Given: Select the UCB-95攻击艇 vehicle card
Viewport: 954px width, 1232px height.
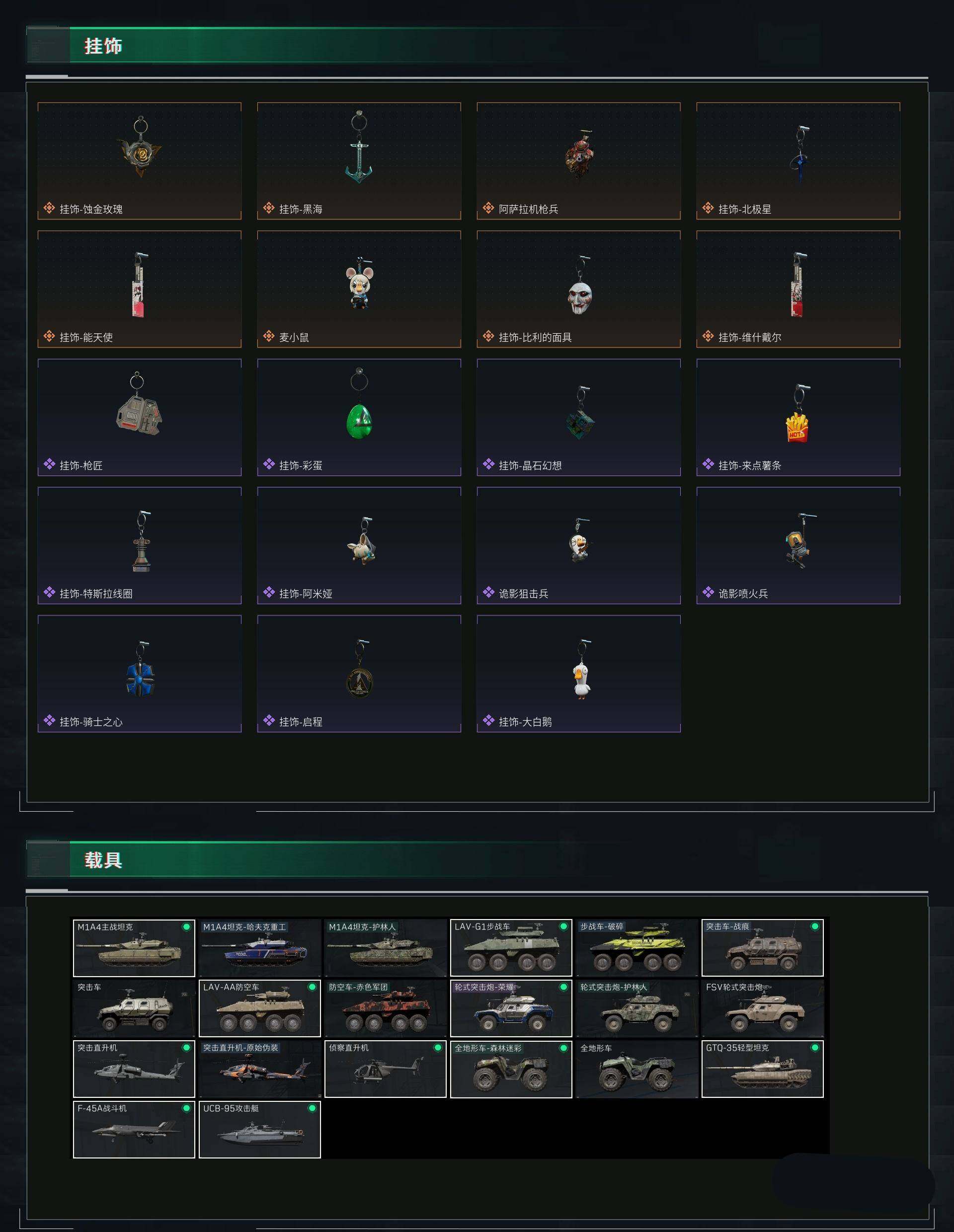Looking at the screenshot, I should [x=259, y=1129].
